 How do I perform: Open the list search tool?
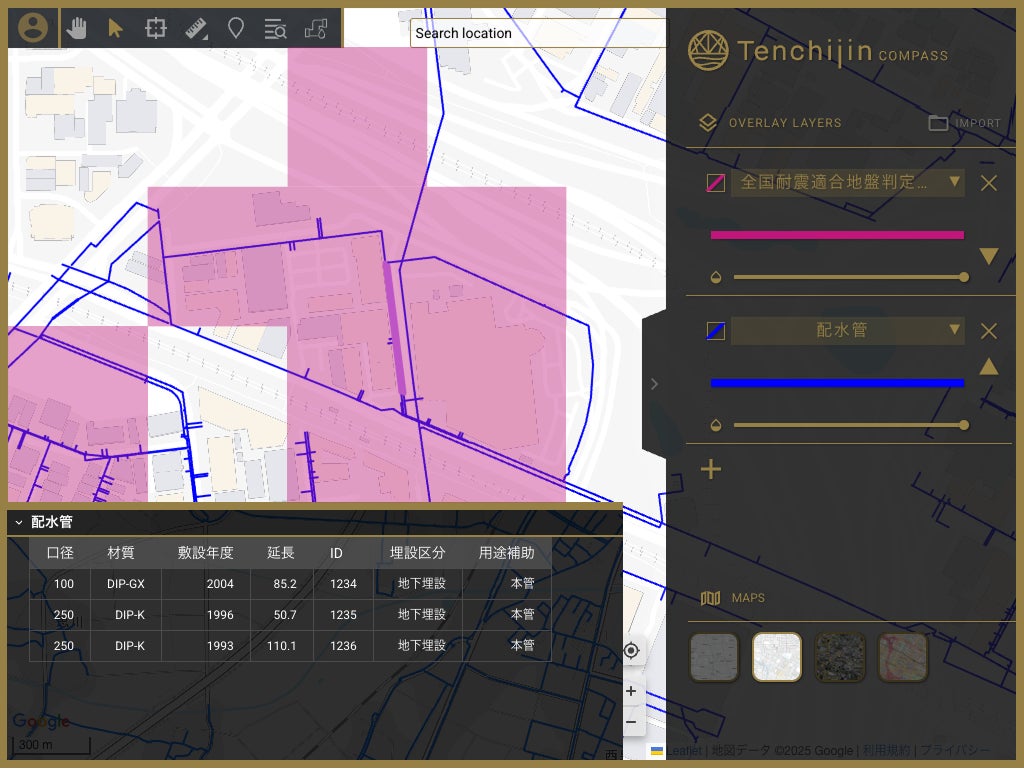point(275,29)
